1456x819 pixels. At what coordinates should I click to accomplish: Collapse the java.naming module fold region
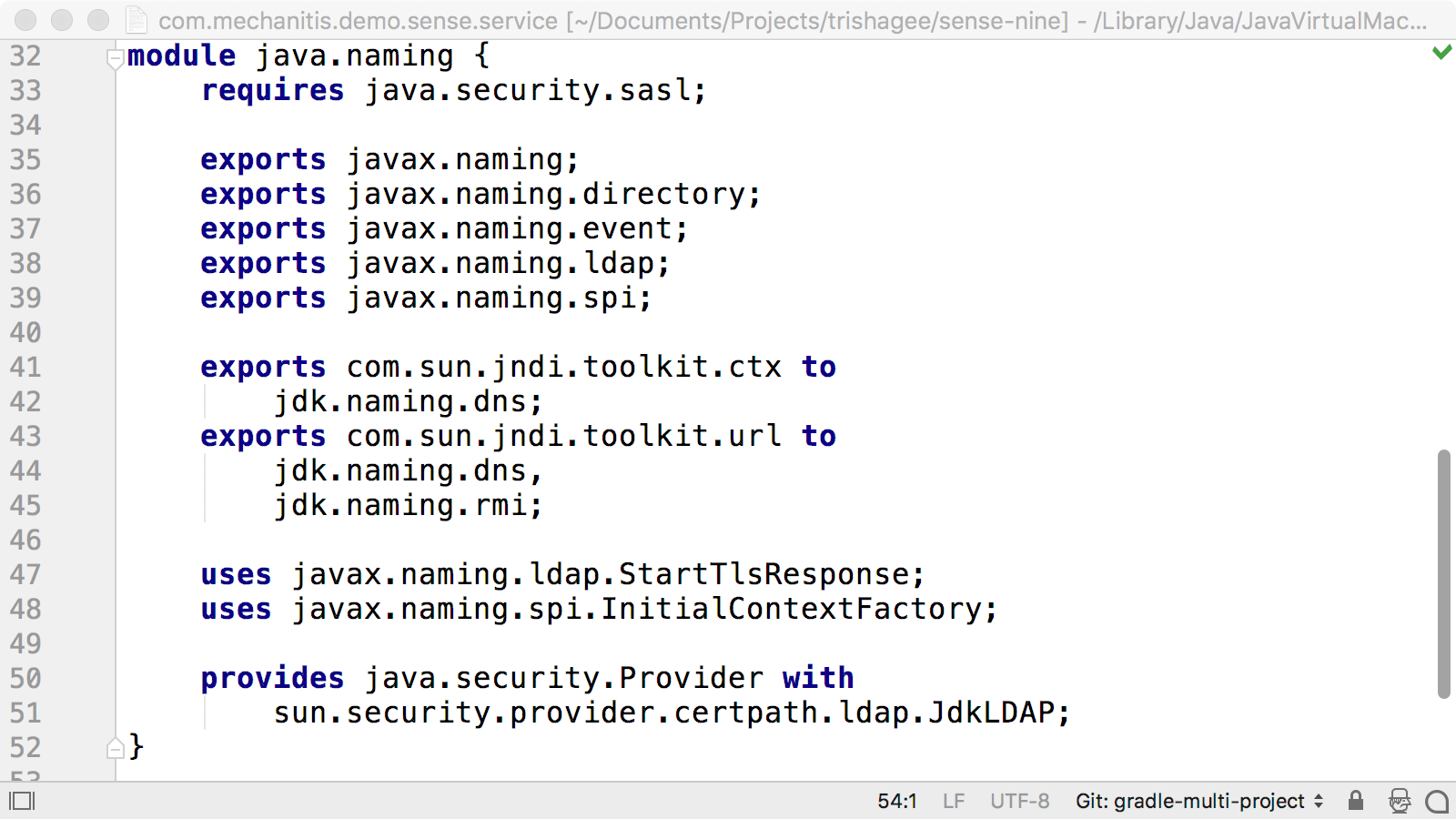pos(114,58)
